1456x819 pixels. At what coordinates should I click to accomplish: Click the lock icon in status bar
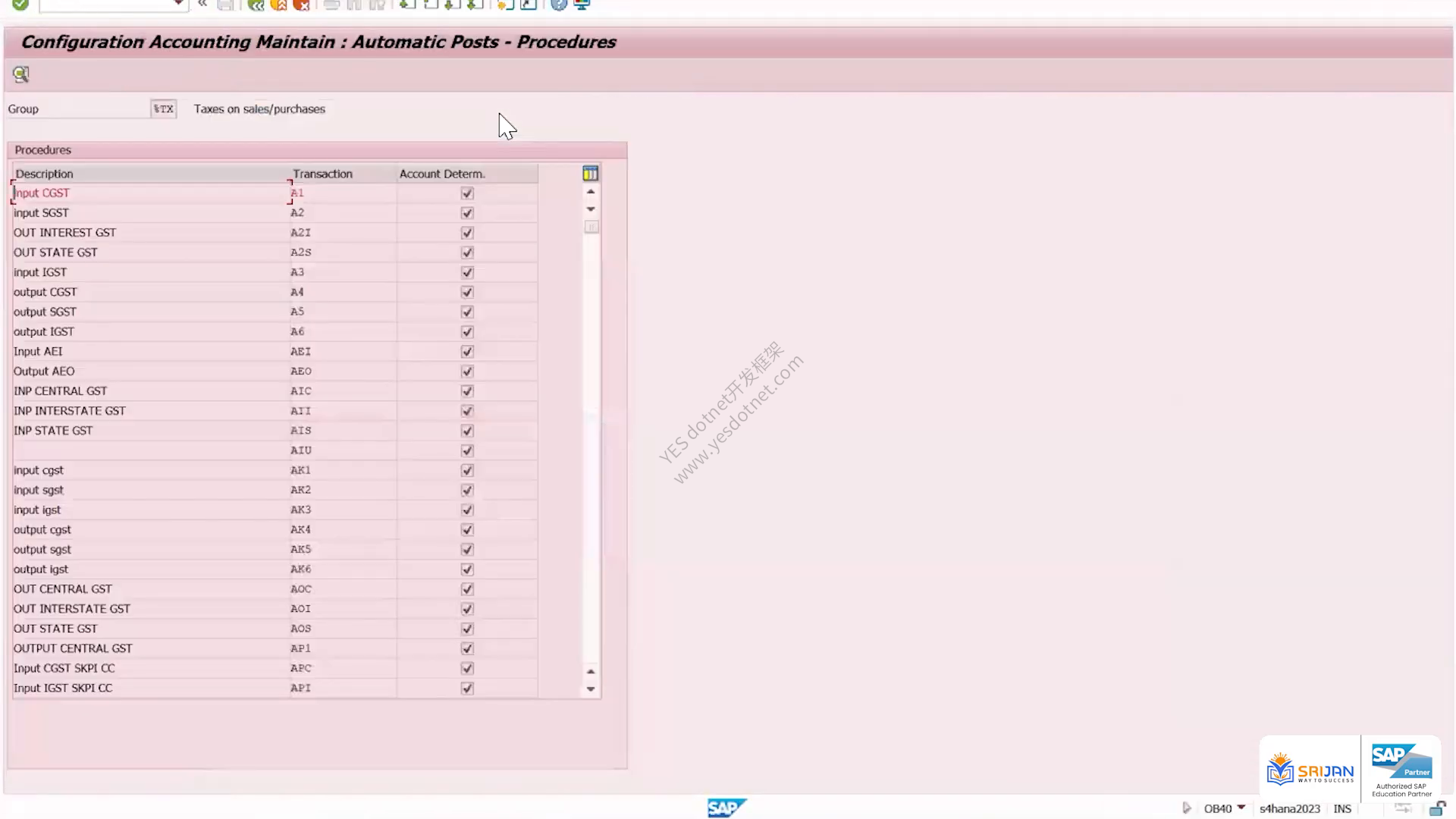click(1437, 808)
